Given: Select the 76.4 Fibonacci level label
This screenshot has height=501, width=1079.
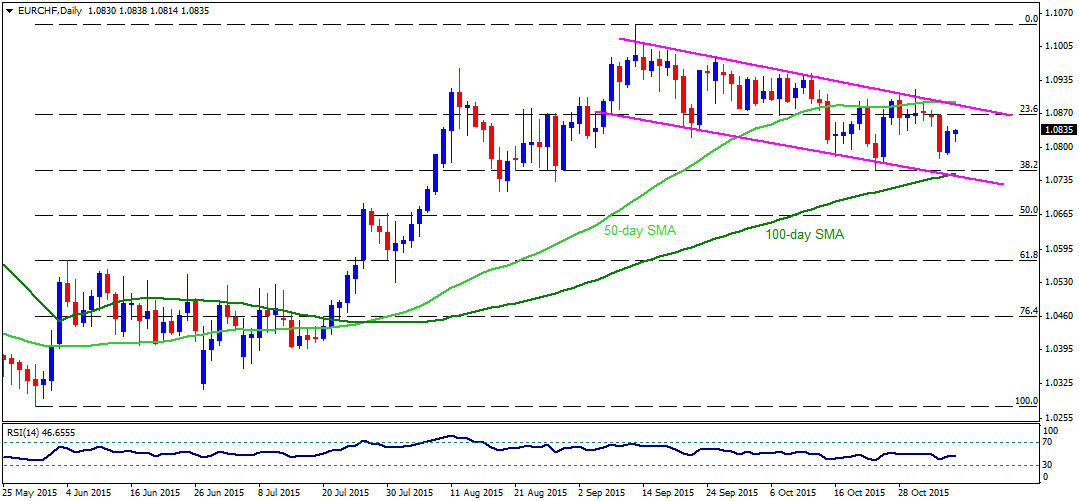Looking at the screenshot, I should coord(1028,312).
